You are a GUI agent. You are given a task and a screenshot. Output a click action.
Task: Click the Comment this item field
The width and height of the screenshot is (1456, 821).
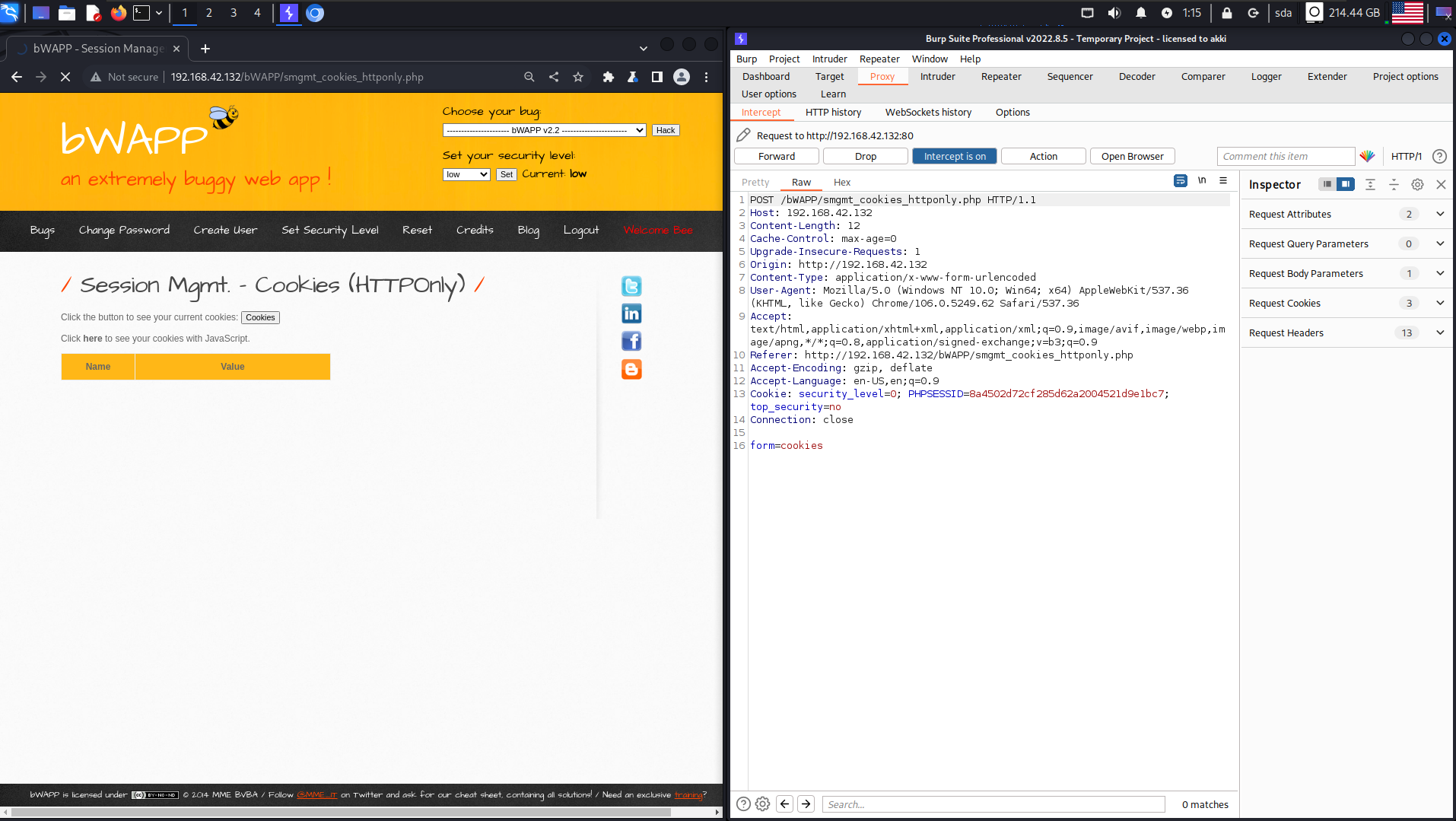(x=1285, y=156)
